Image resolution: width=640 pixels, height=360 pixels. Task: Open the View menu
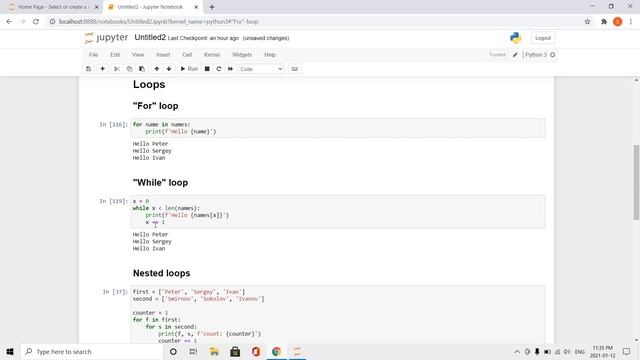[x=138, y=55]
